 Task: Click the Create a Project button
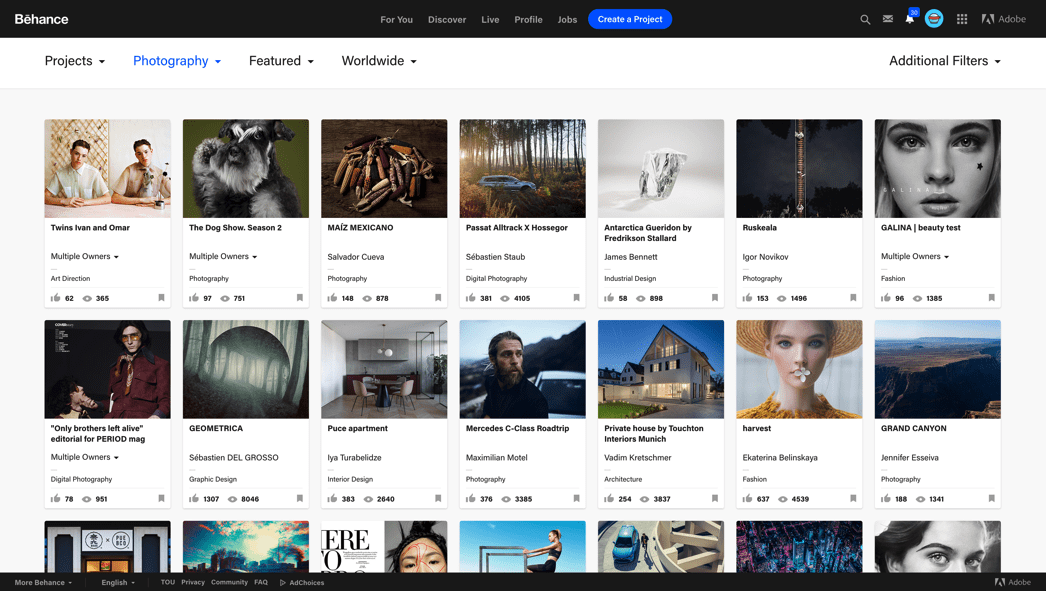click(x=629, y=19)
